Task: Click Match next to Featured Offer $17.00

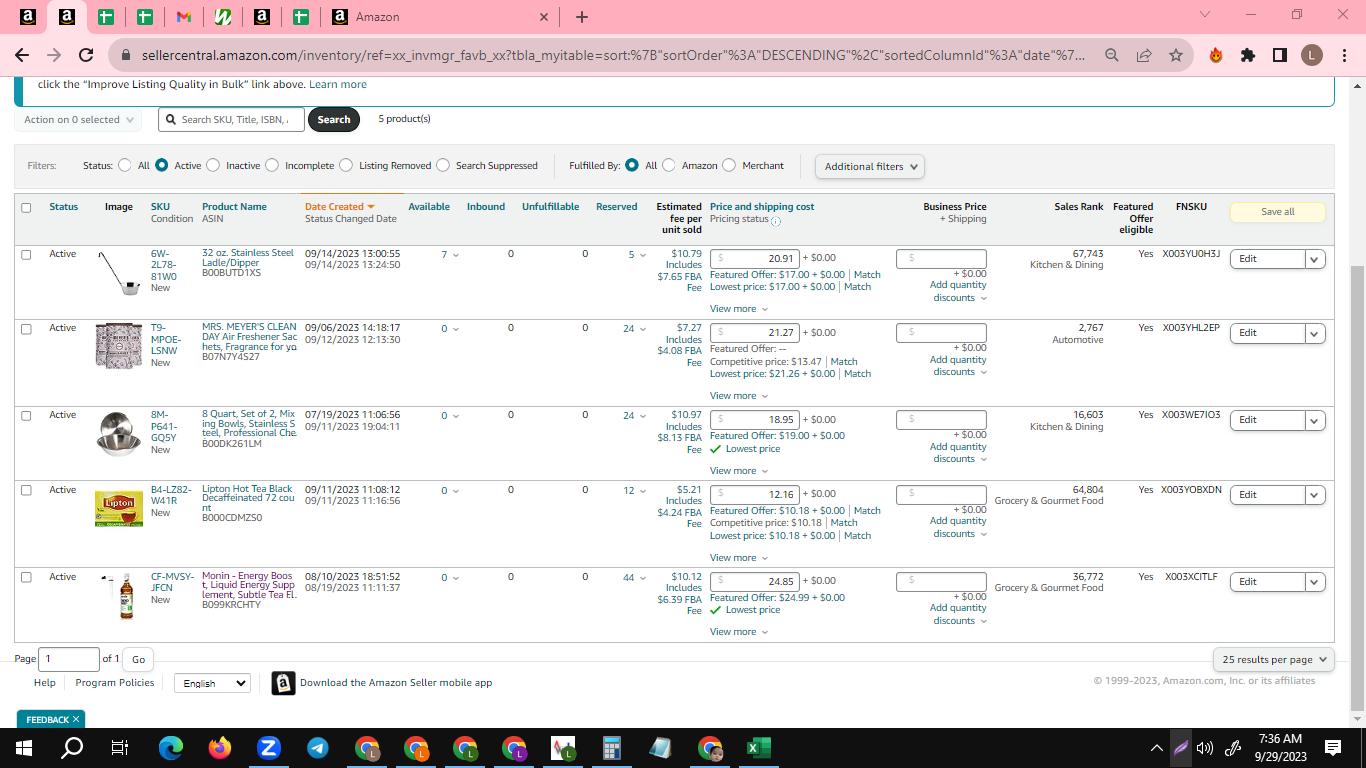Action: tap(867, 275)
